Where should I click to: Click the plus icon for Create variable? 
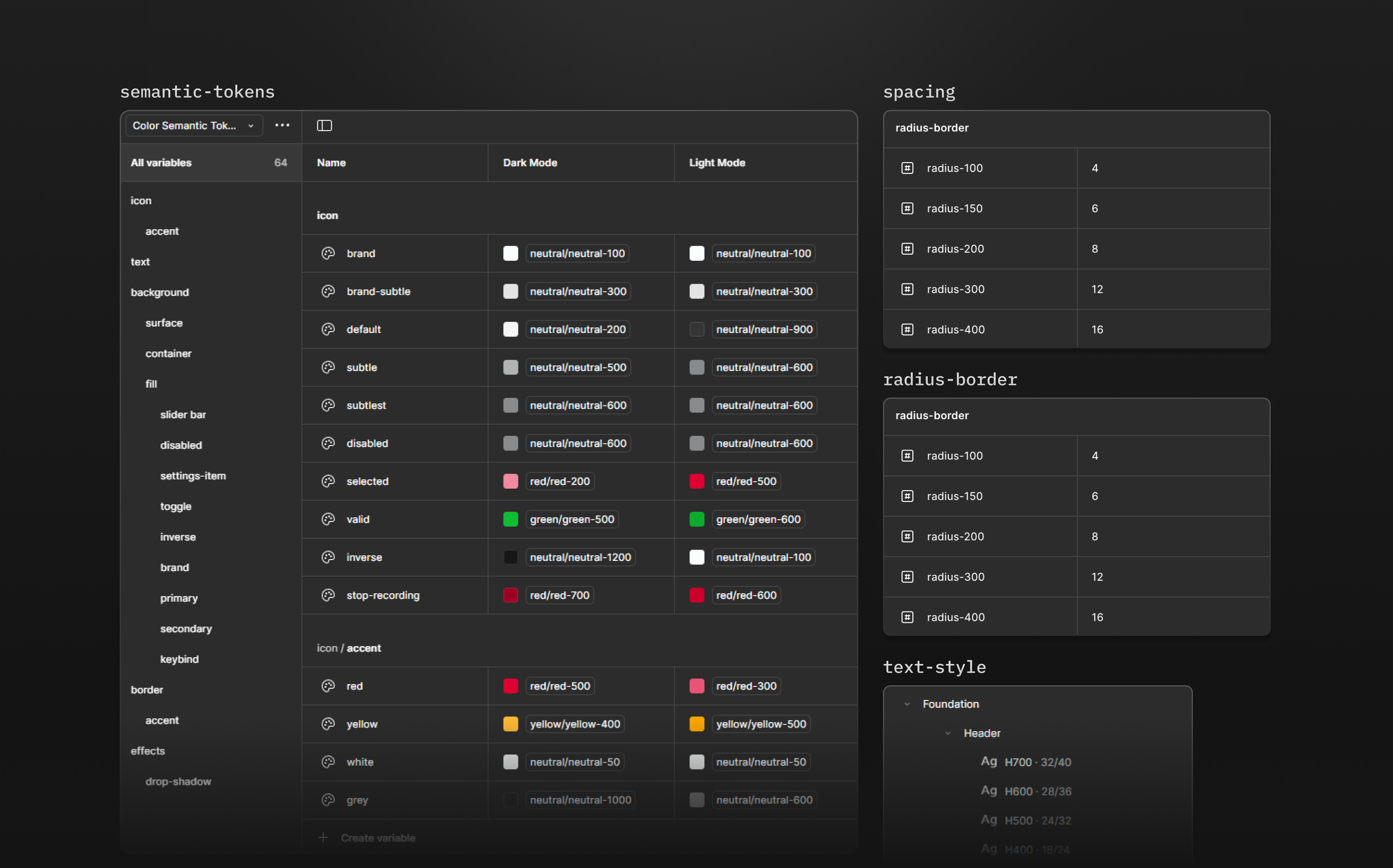[323, 837]
